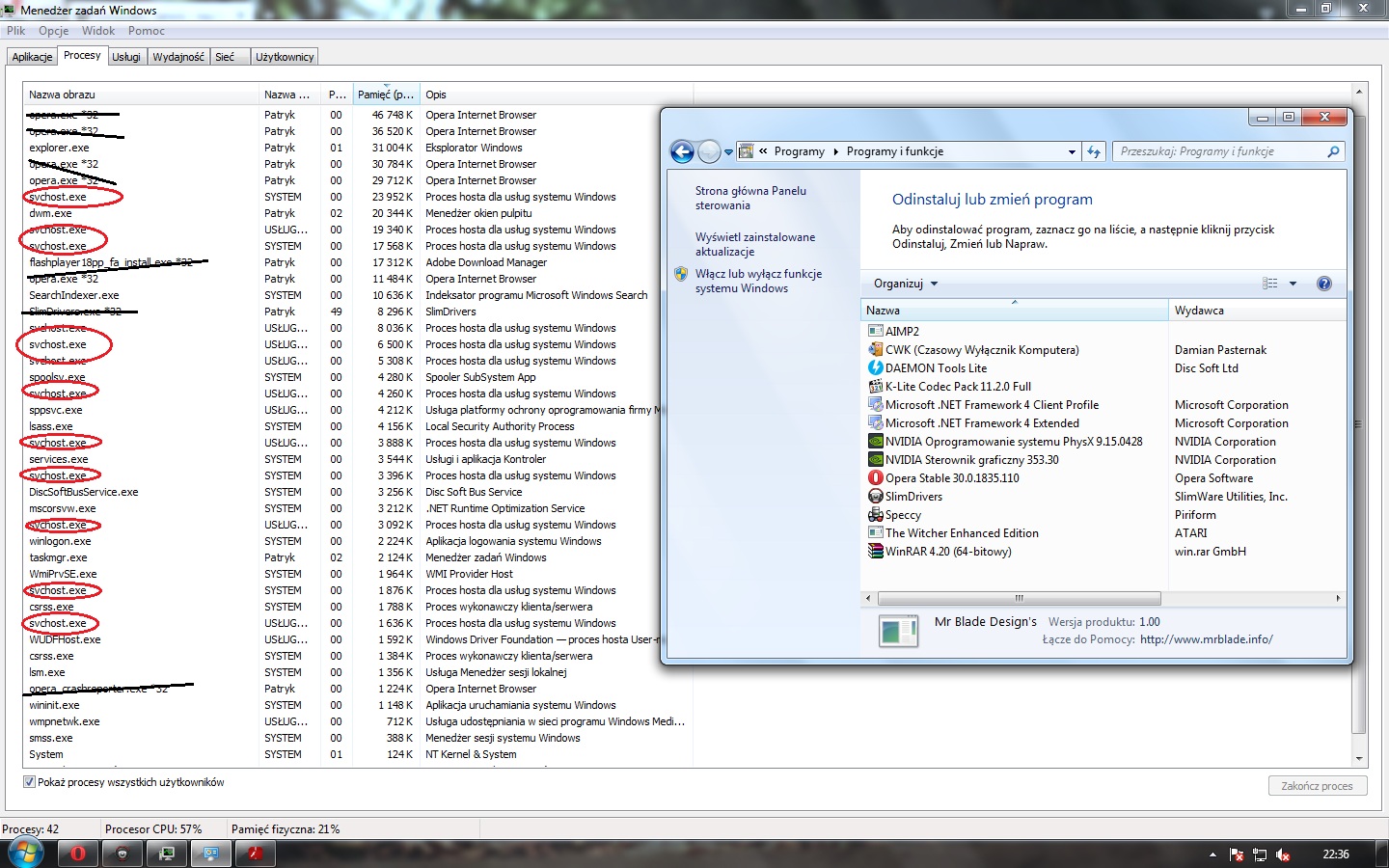Viewport: 1389px width, 868px height.
Task: Click the program list horizontal scrollbar thumb
Action: coord(1019,598)
